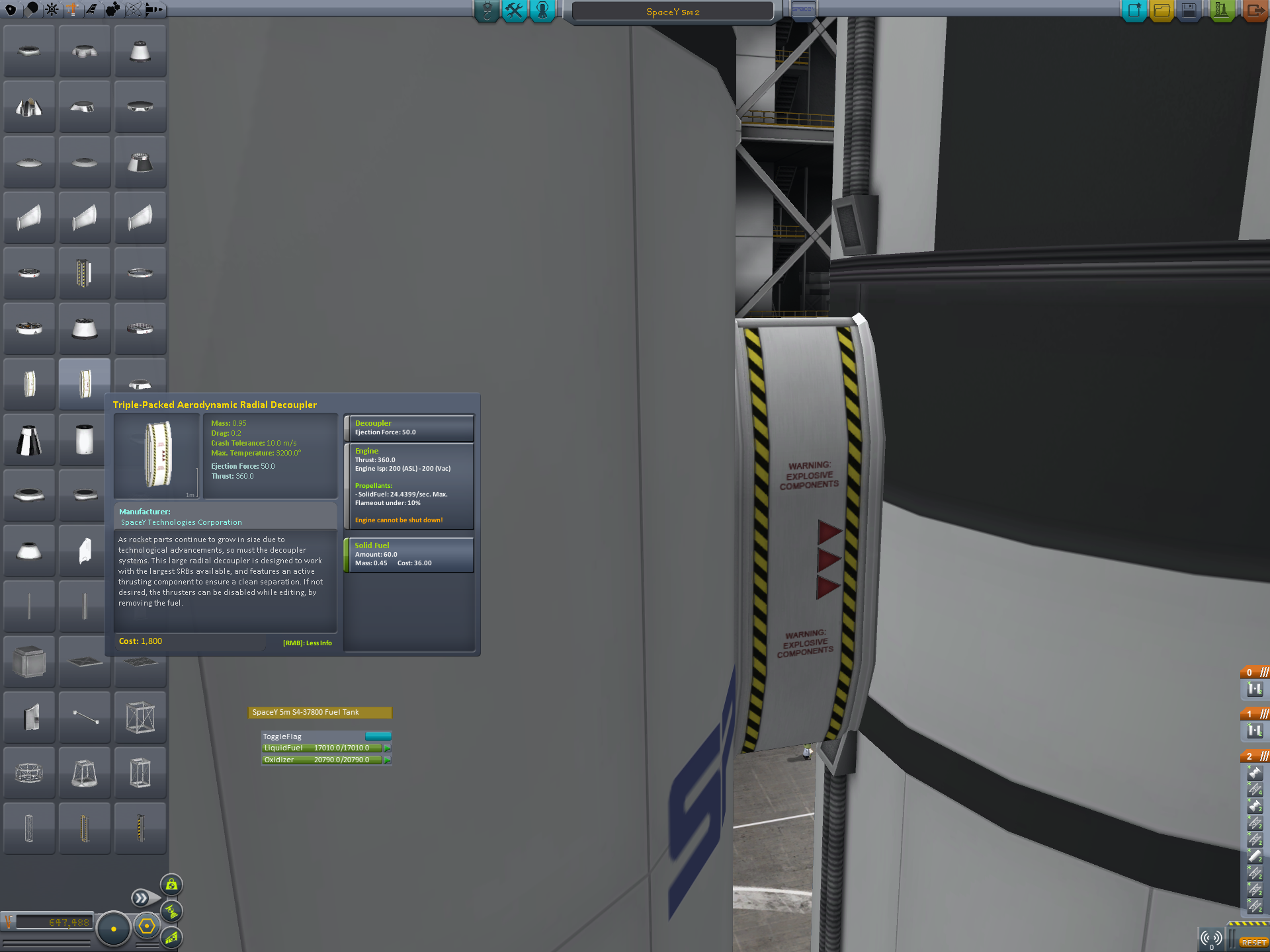
Task: Select the tall rectangular frame part
Action: click(140, 773)
